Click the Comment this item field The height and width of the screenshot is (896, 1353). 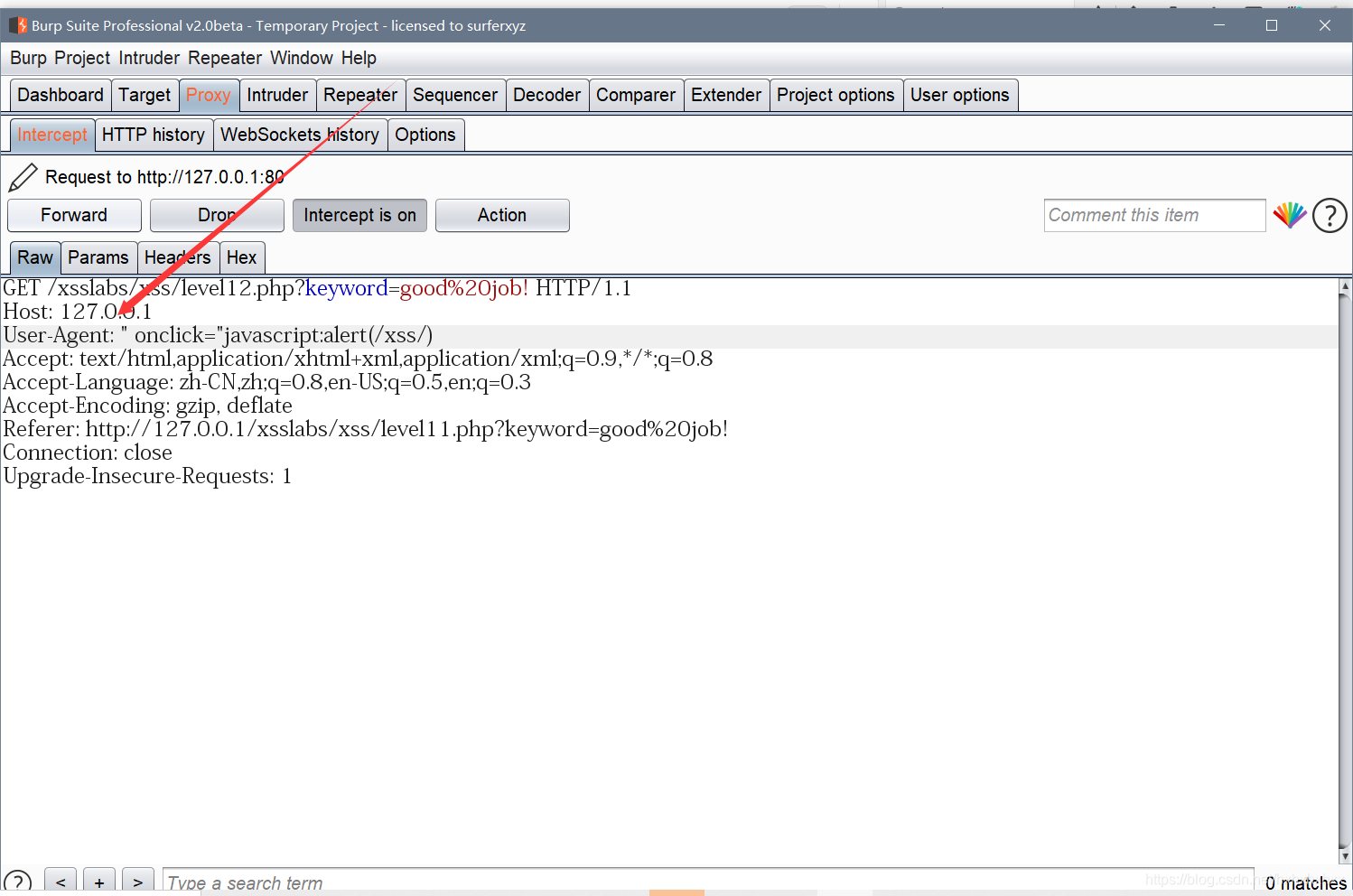click(1154, 215)
